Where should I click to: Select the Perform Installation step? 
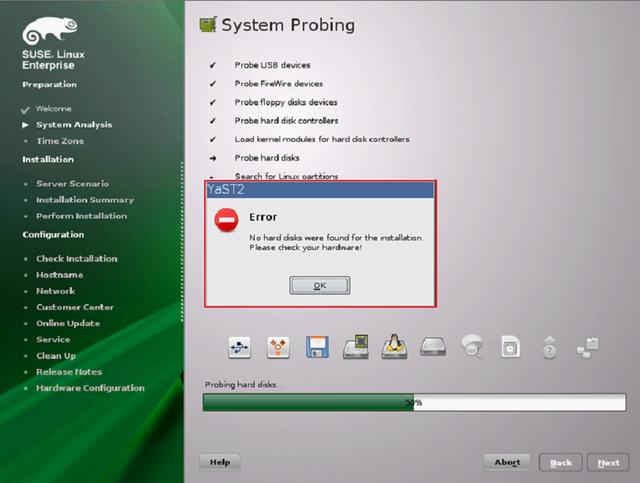(81, 216)
